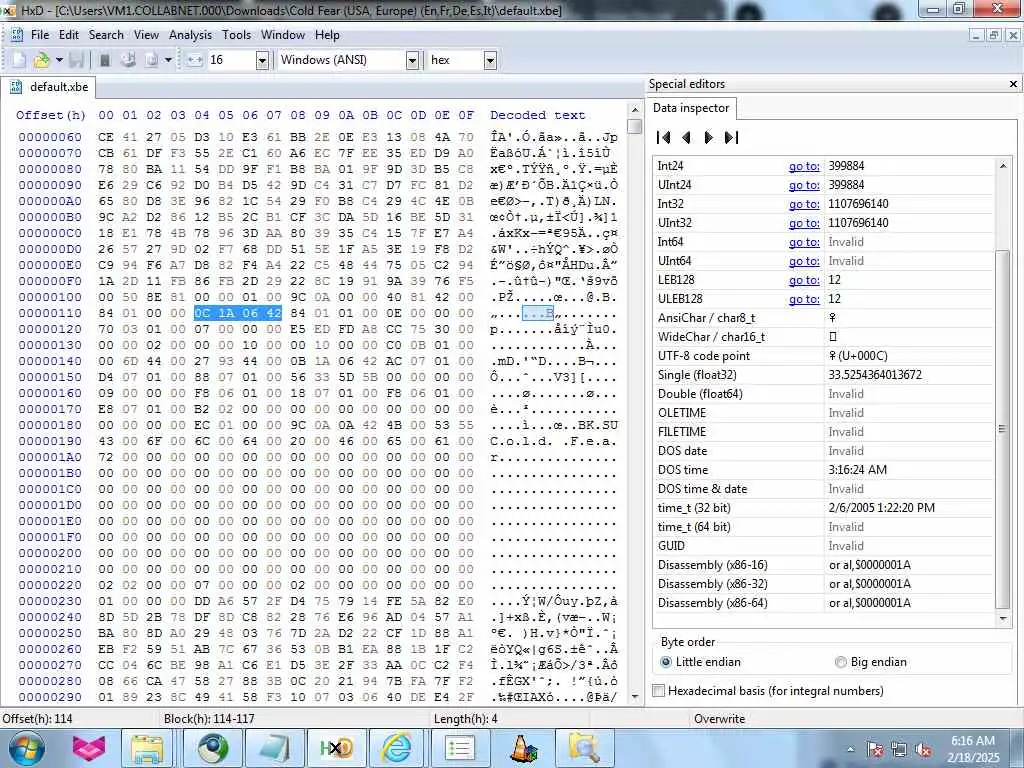The width and height of the screenshot is (1024, 768).
Task: Click the document icon left of File menu
Action: pyautogui.click(x=17, y=35)
